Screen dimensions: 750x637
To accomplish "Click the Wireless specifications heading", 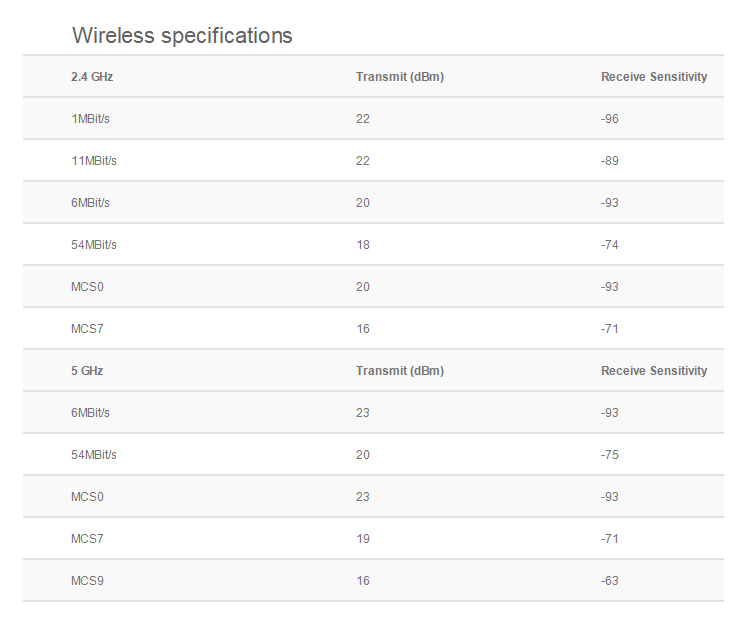I will tap(182, 36).
